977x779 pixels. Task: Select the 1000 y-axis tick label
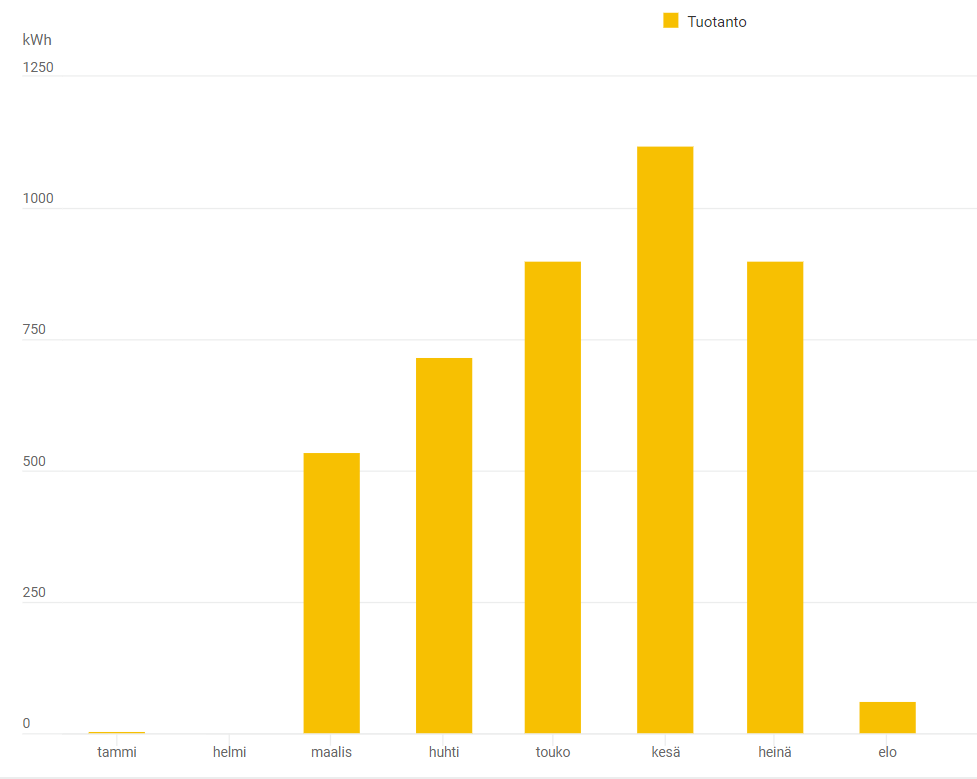click(38, 199)
